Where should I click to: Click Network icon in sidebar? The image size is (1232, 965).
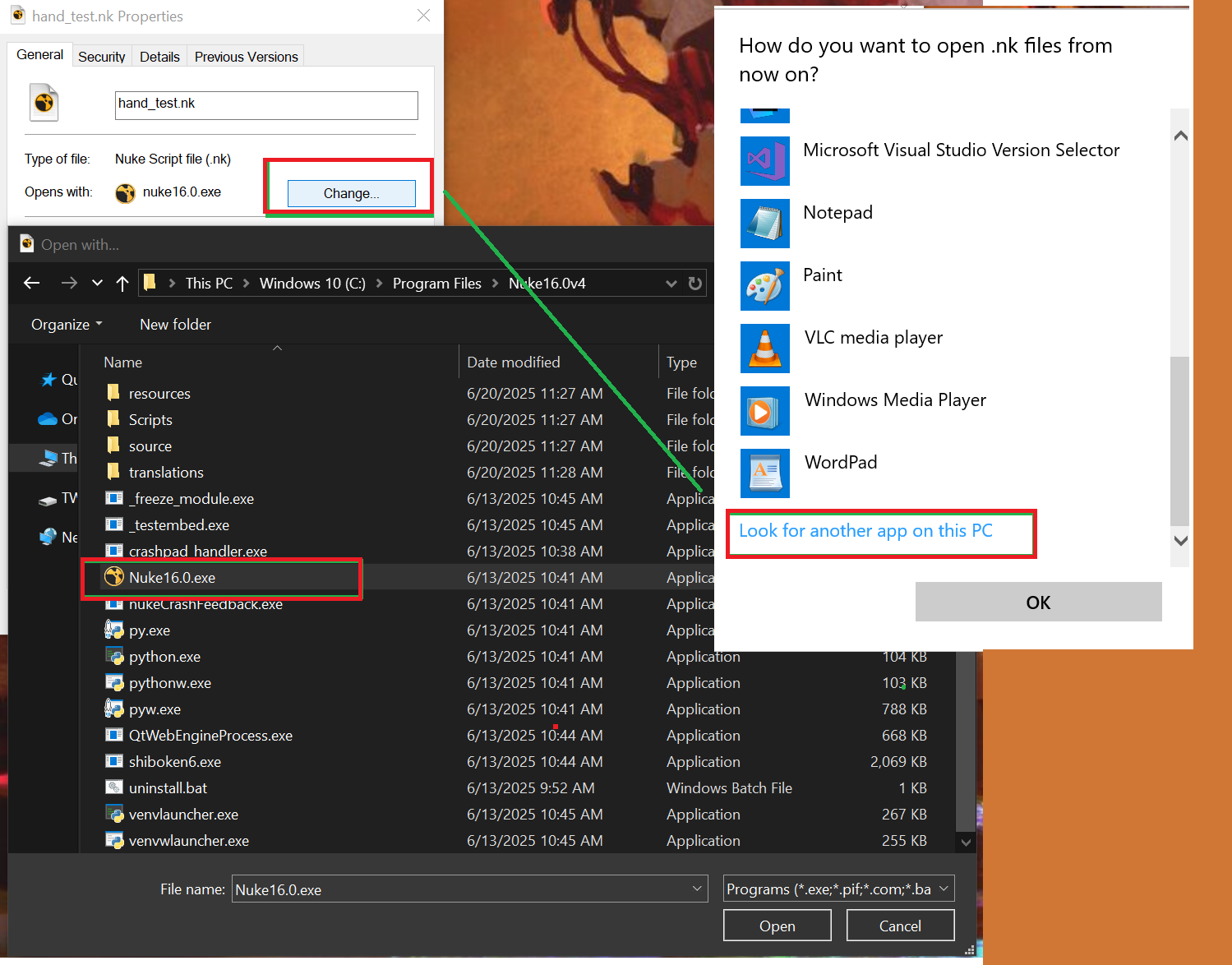click(x=48, y=538)
